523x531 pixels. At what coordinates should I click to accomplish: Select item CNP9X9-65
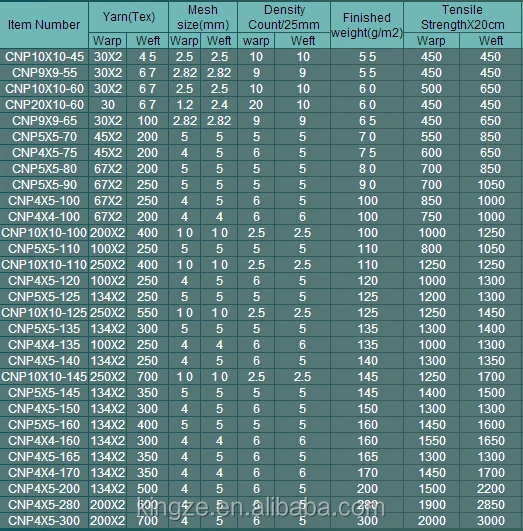pyautogui.click(x=44, y=121)
